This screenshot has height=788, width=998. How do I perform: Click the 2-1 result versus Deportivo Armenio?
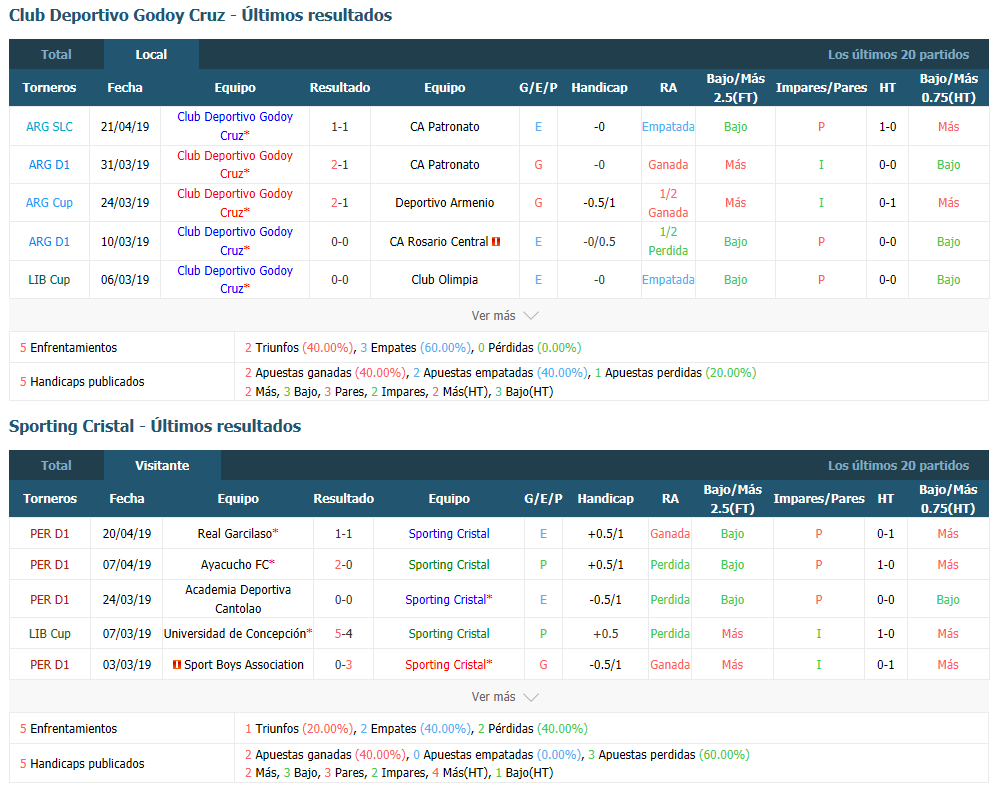(340, 203)
